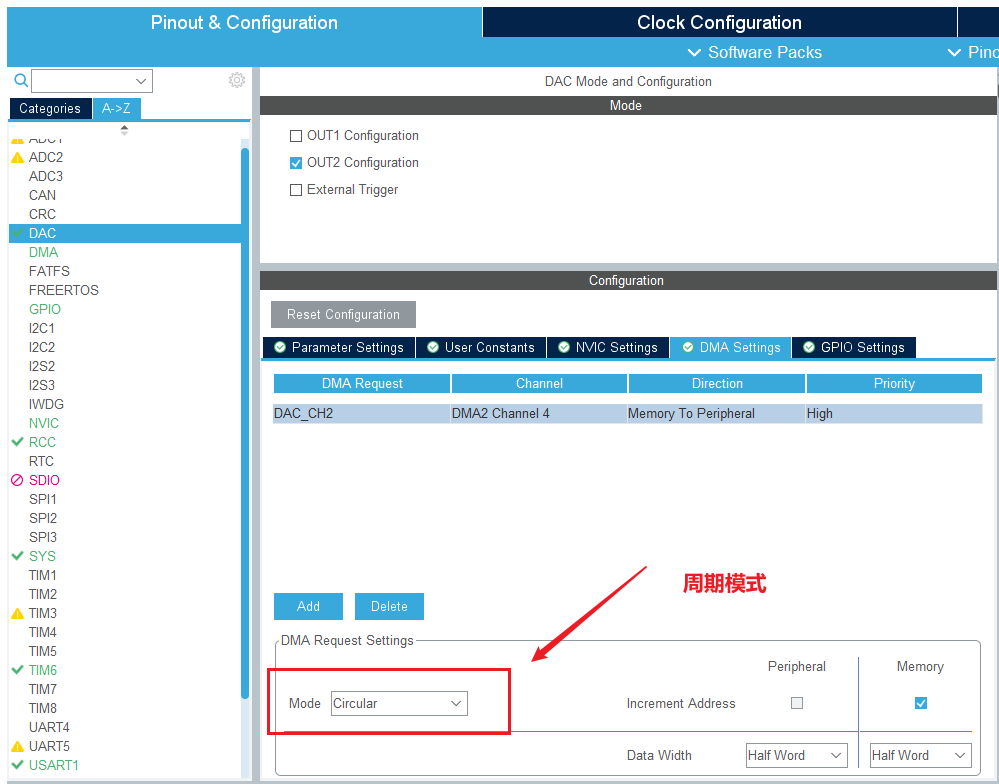This screenshot has height=784, width=999.
Task: Click the Reset Configuration button
Action: click(343, 315)
